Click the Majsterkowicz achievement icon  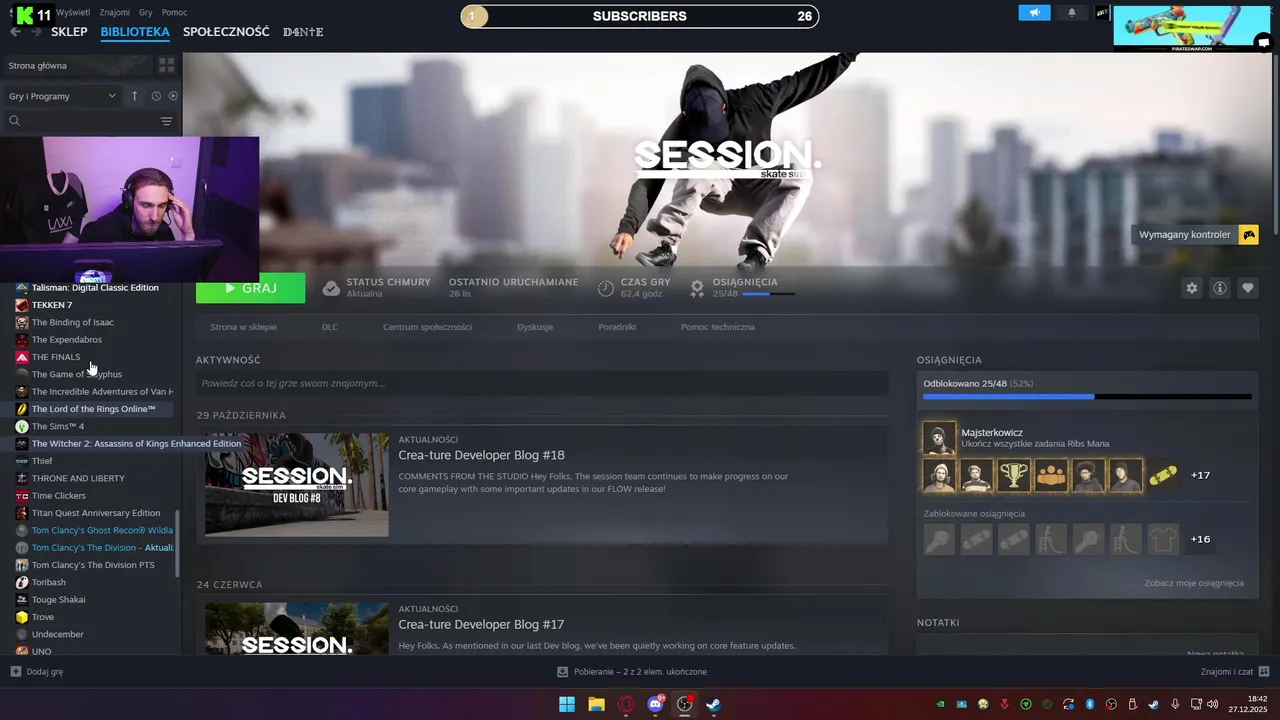(x=939, y=438)
